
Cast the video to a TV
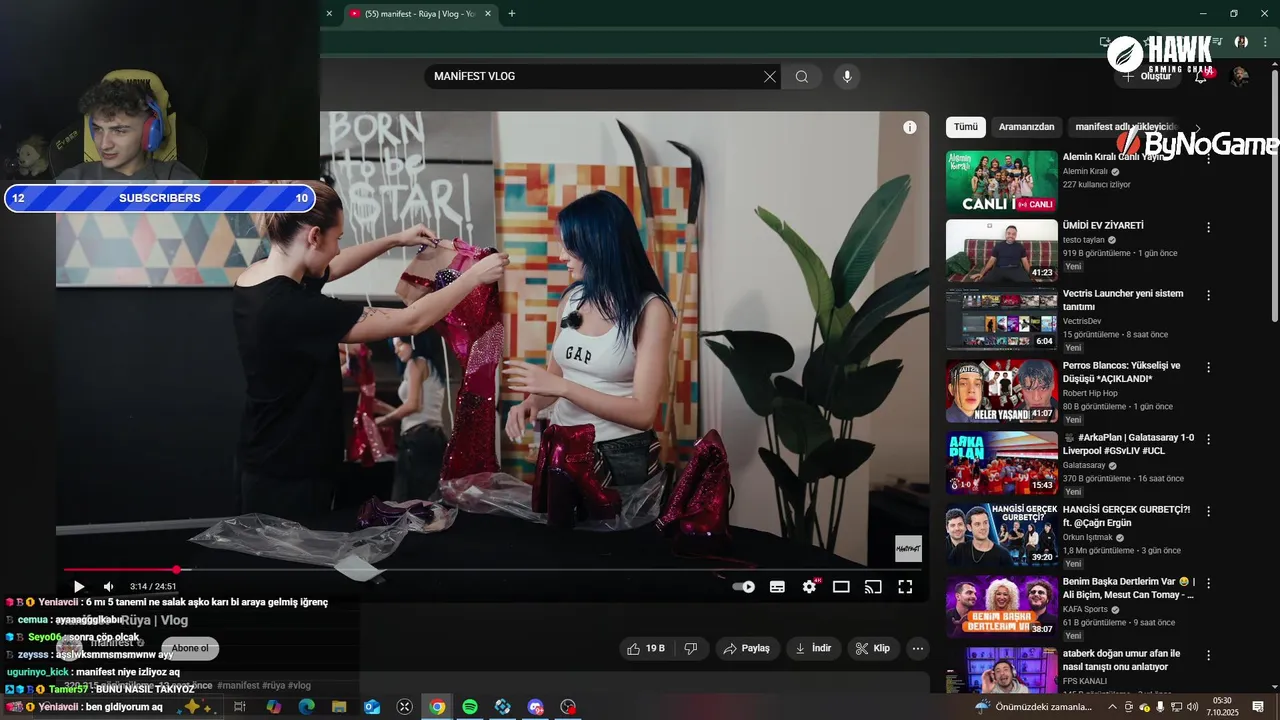[873, 587]
